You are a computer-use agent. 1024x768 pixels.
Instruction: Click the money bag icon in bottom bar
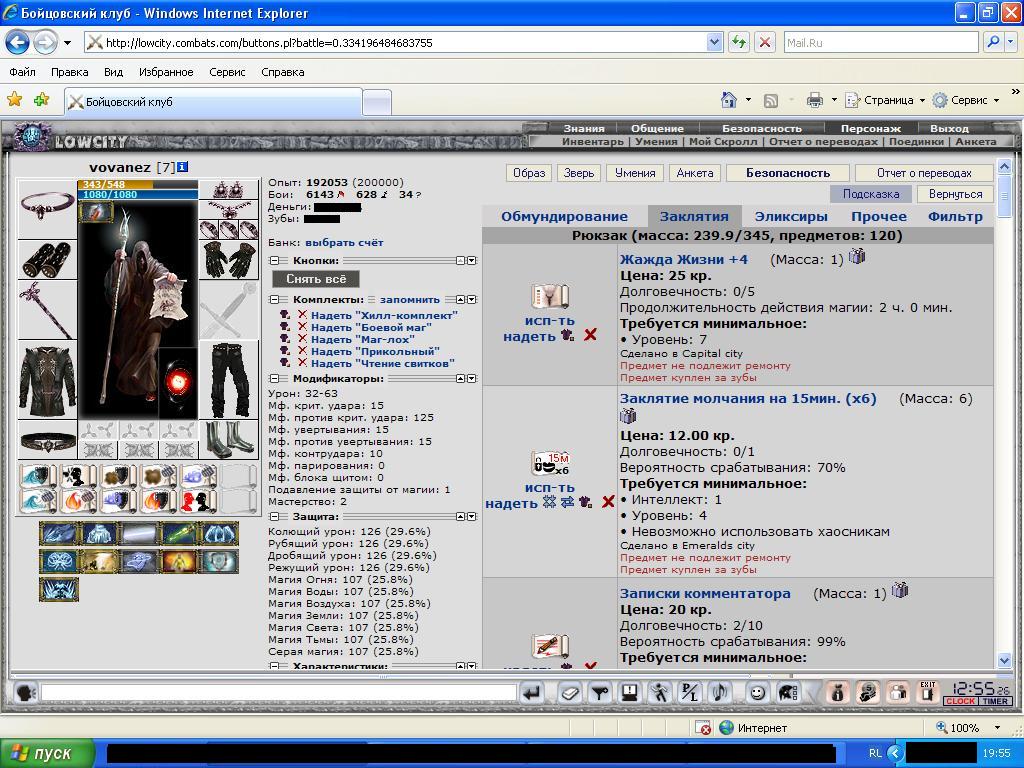click(x=837, y=693)
